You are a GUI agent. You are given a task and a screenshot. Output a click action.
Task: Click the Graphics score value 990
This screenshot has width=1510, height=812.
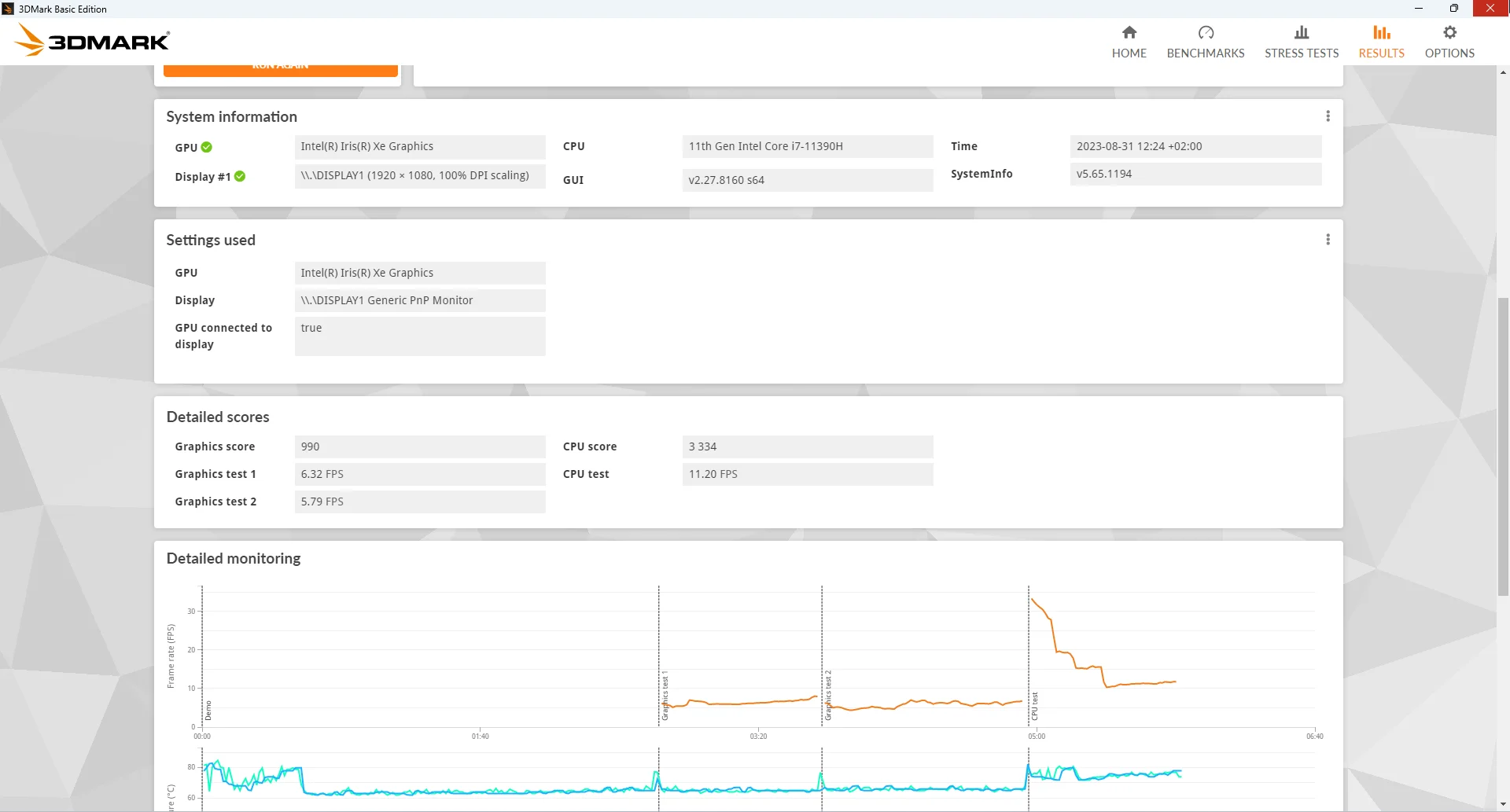[419, 446]
